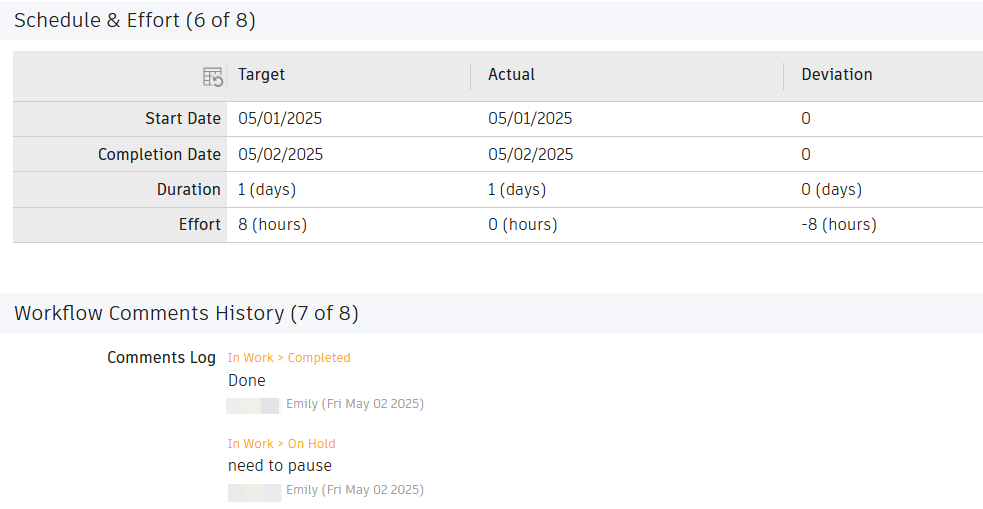Image resolution: width=983 pixels, height=509 pixels.
Task: Select the Completion Date actual value
Action: tap(530, 155)
